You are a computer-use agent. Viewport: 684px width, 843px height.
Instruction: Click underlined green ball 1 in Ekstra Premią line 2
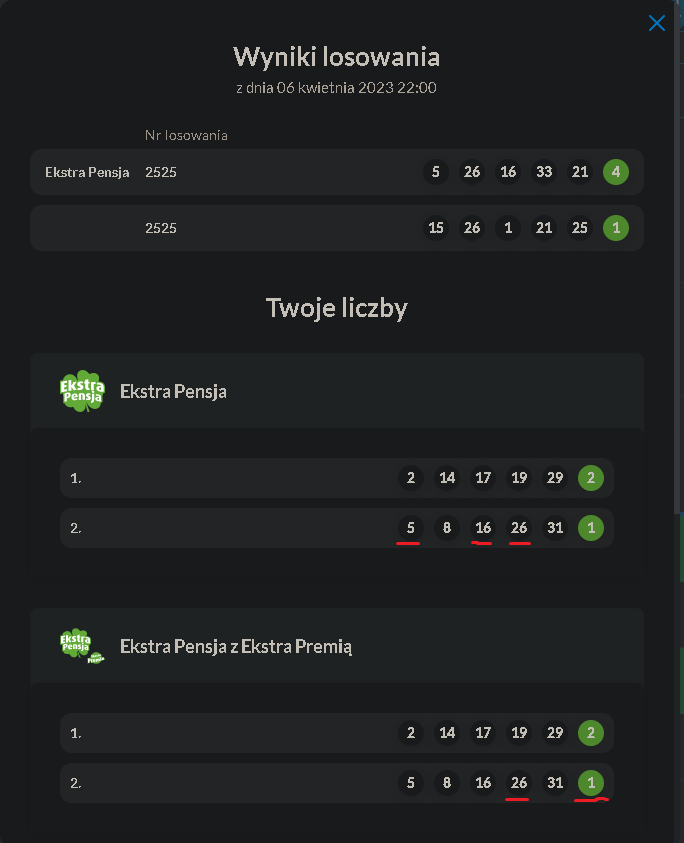(591, 783)
